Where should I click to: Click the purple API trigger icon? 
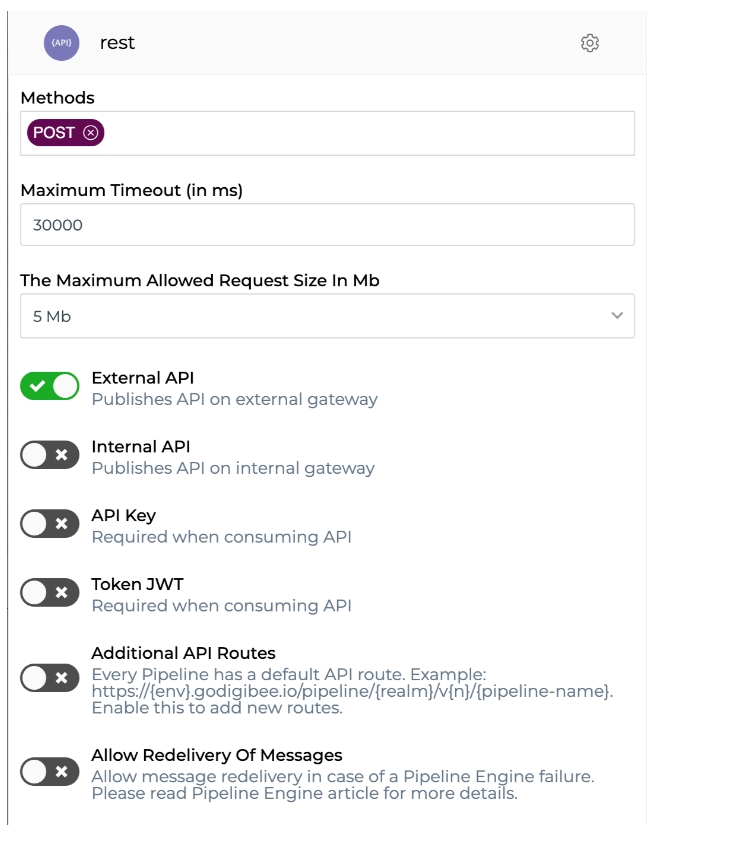(61, 43)
